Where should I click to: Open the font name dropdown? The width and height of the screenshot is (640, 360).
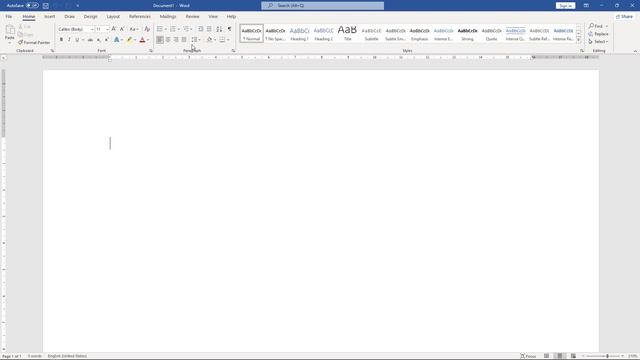pos(92,29)
